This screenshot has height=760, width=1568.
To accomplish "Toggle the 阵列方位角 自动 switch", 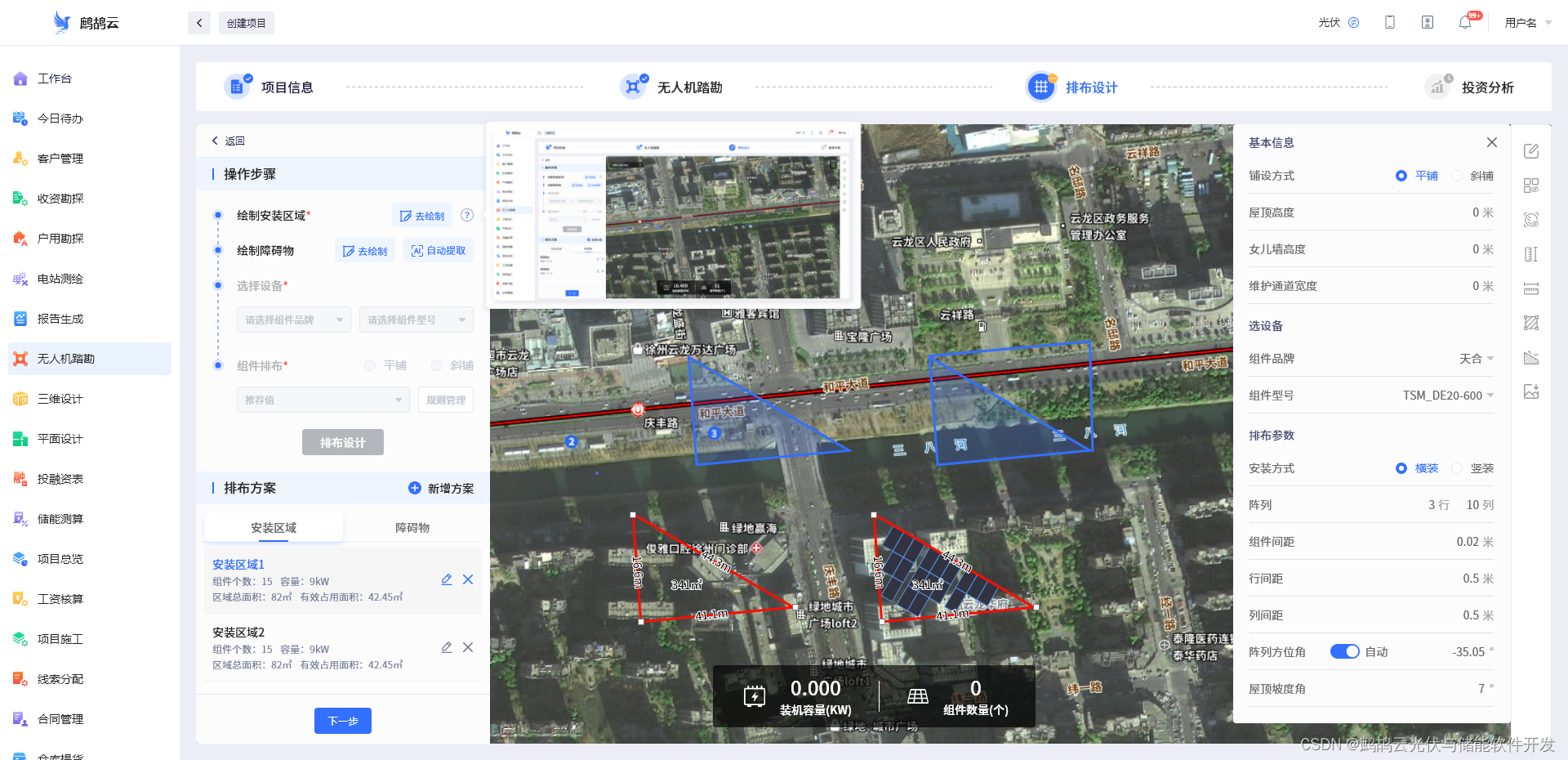I will (x=1344, y=651).
